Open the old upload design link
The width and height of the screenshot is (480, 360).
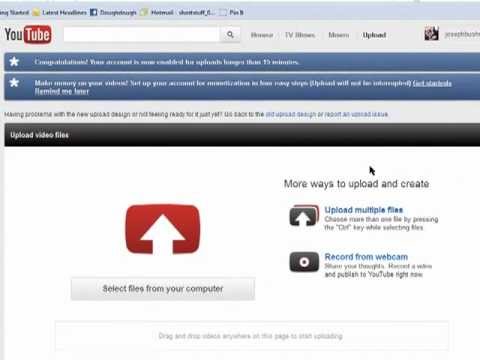click(290, 114)
